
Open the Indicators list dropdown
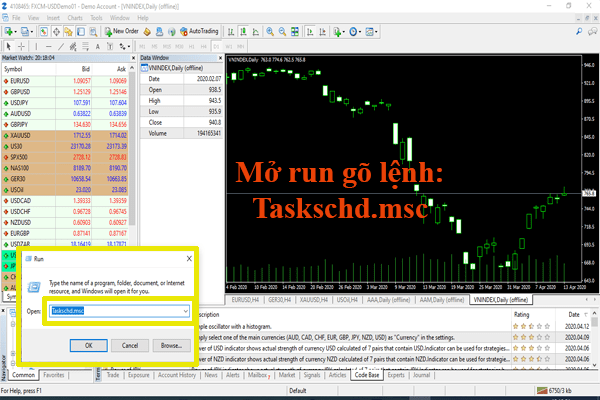point(339,32)
